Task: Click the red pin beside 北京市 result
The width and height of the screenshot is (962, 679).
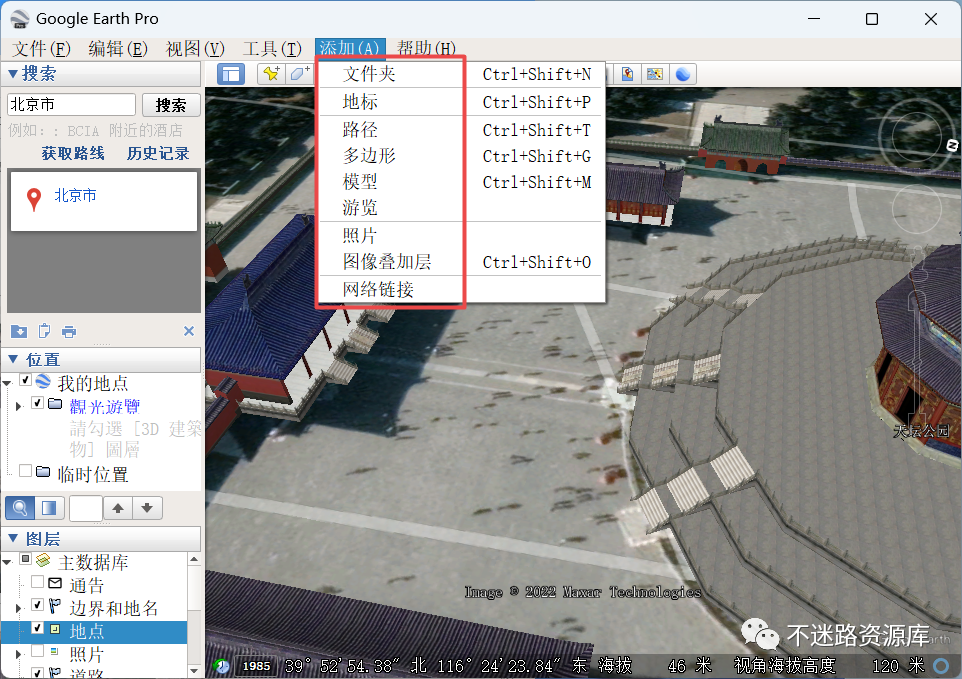Action: tap(34, 199)
